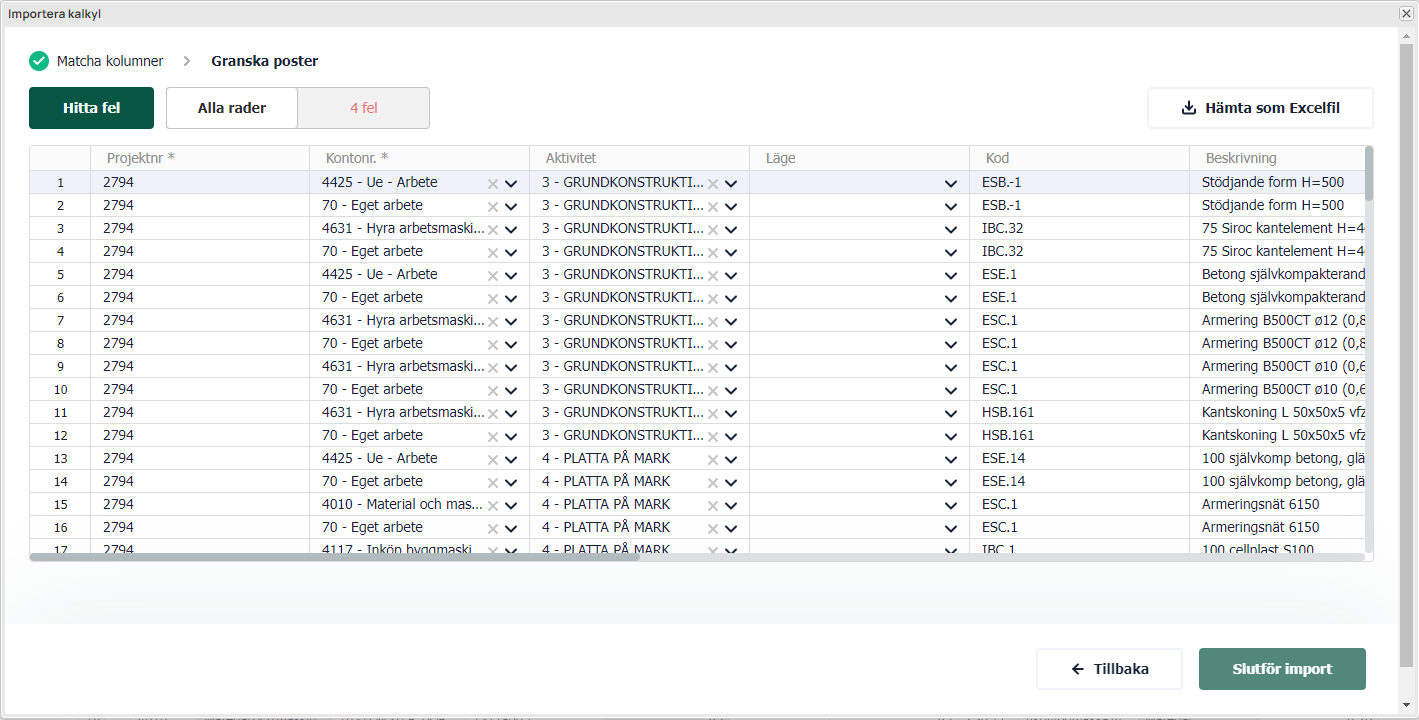Click the green checkmark beside Matcha kolumner
The height and width of the screenshot is (720, 1419).
(x=39, y=61)
